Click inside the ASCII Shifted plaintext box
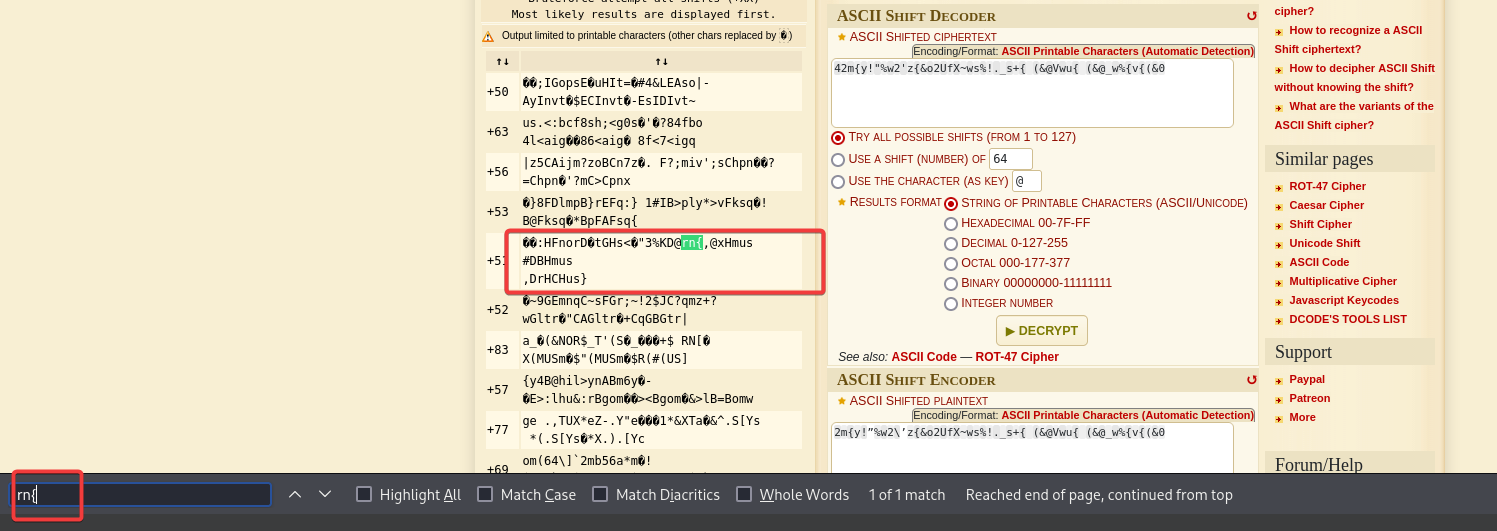Image resolution: width=1497 pixels, height=531 pixels. click(x=1032, y=447)
